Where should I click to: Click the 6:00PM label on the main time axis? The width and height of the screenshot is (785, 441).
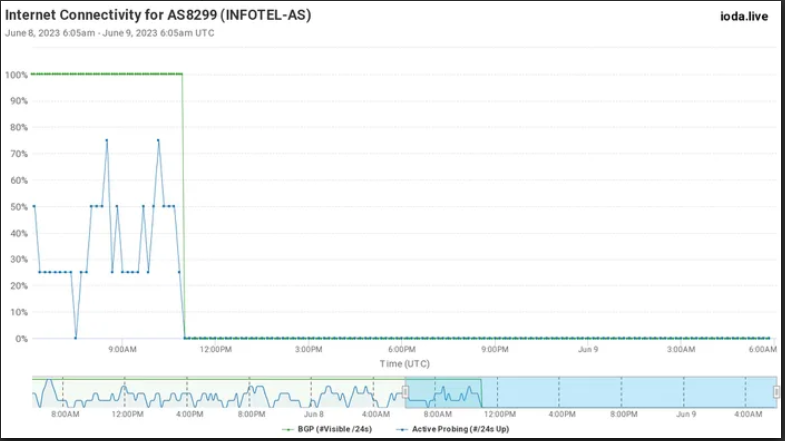402,349
